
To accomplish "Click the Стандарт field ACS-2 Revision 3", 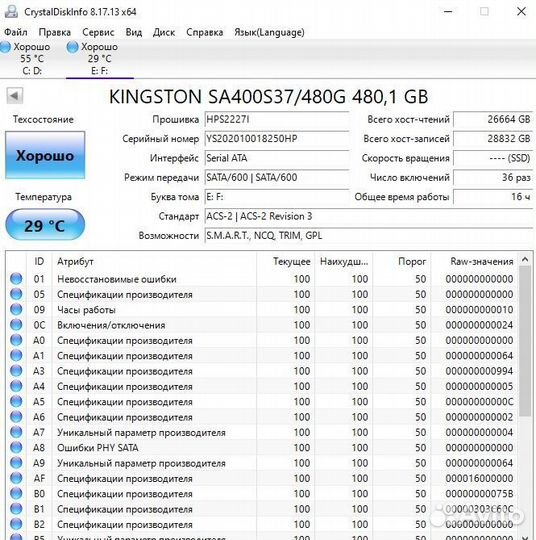I will click(x=369, y=216).
